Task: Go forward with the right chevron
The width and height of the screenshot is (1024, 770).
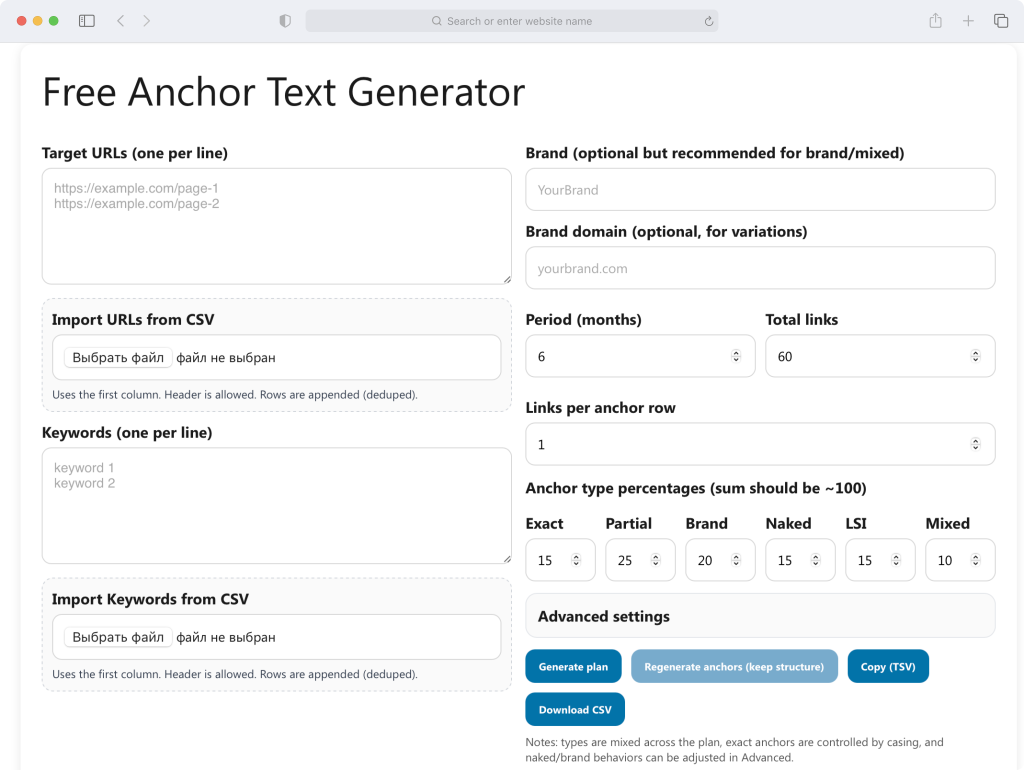Action: [146, 21]
